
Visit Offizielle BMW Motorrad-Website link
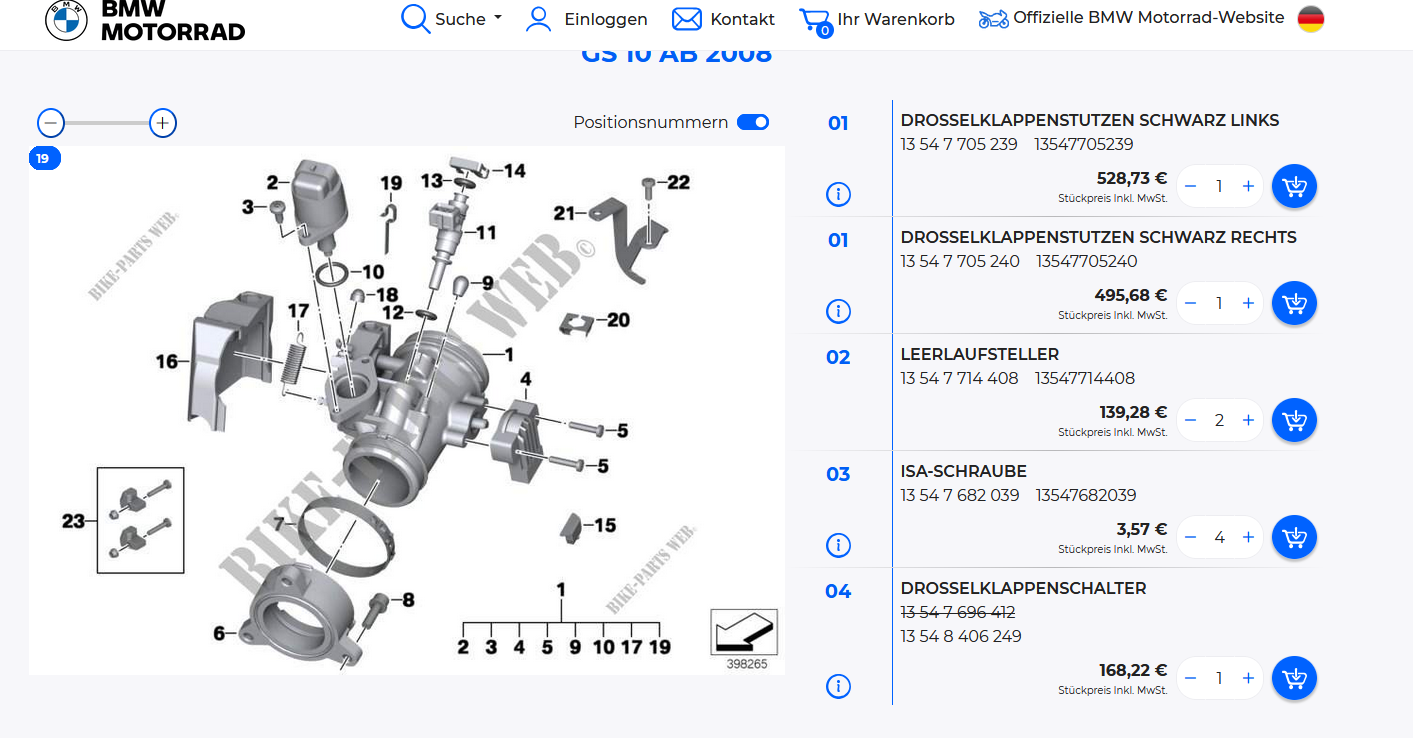[1149, 17]
